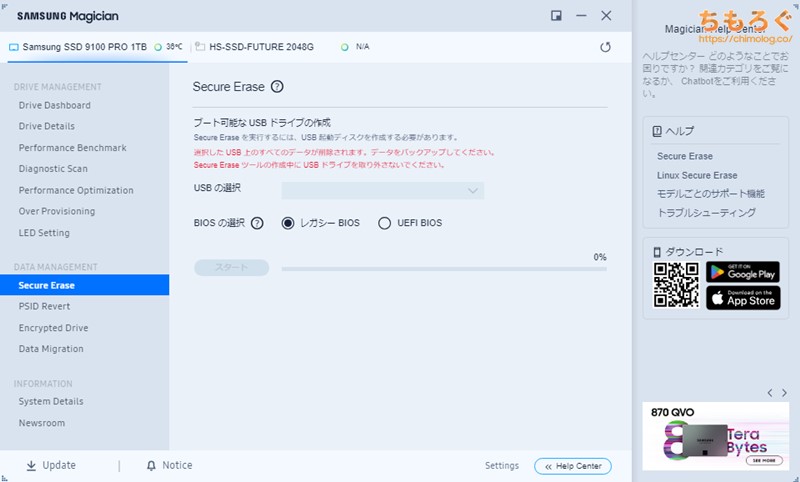This screenshot has width=800, height=482.
Task: Click the download QR code
Action: (x=676, y=285)
